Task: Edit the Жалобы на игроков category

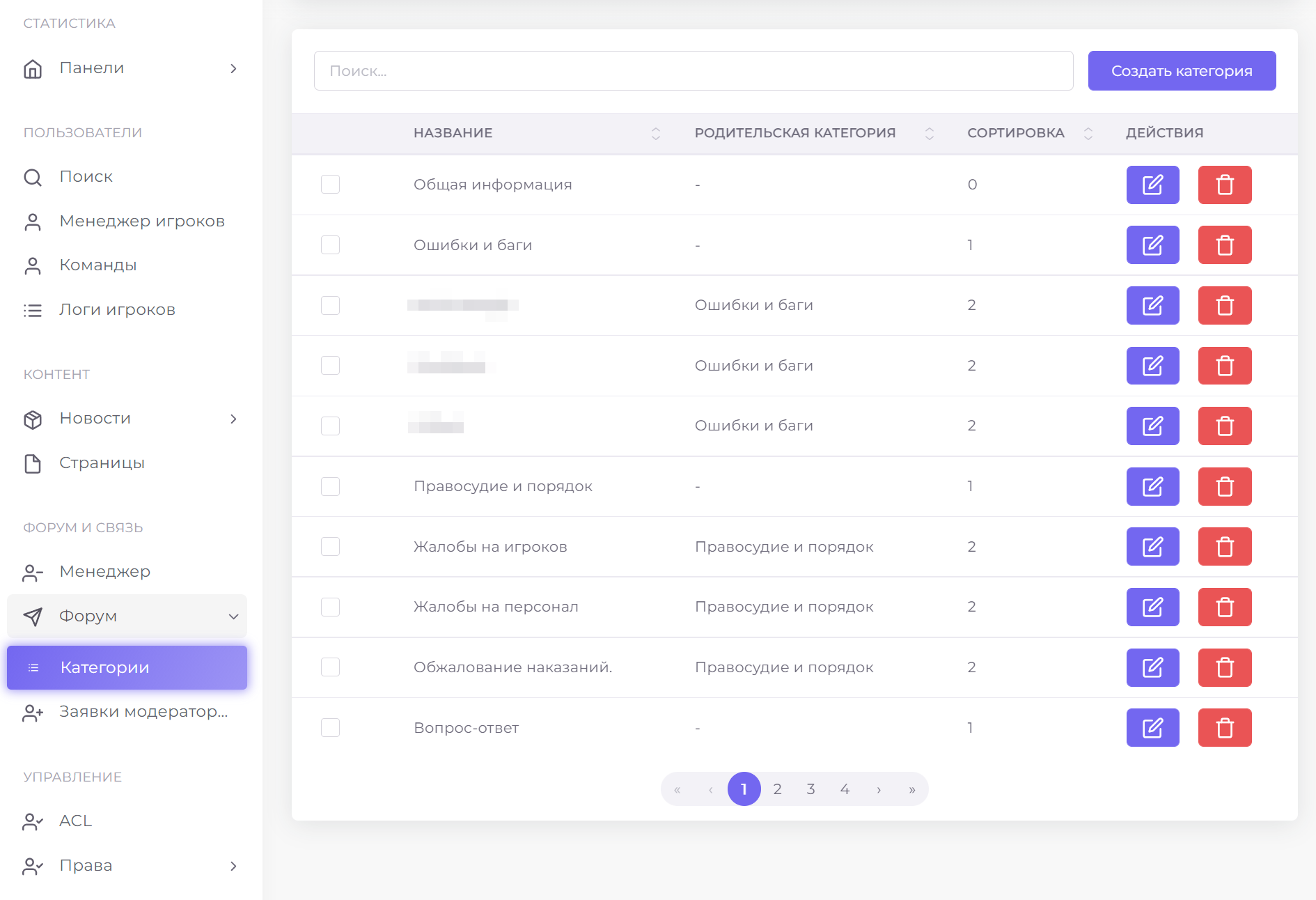Action: (1152, 547)
